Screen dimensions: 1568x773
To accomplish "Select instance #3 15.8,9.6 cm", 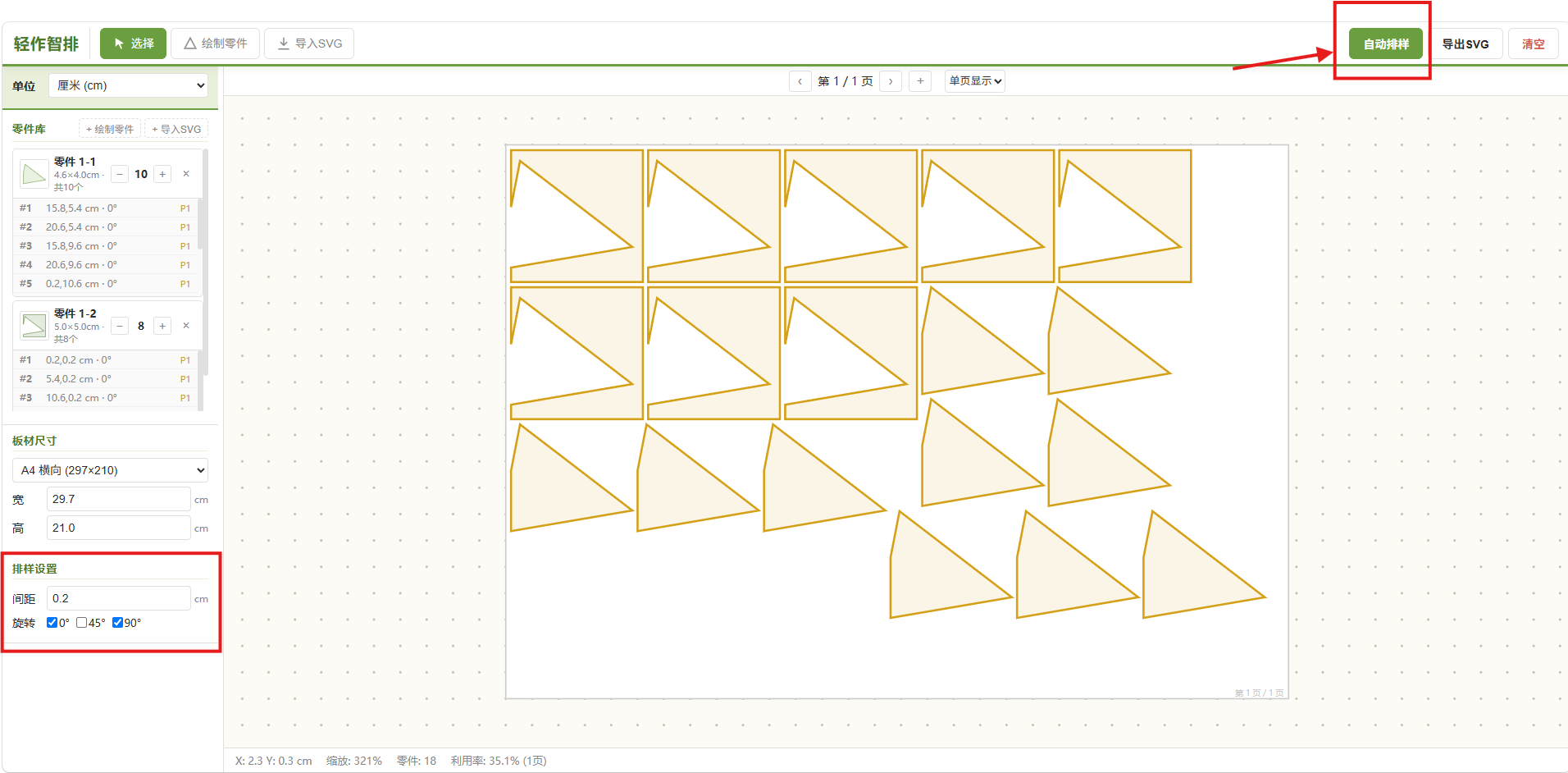I will (105, 246).
